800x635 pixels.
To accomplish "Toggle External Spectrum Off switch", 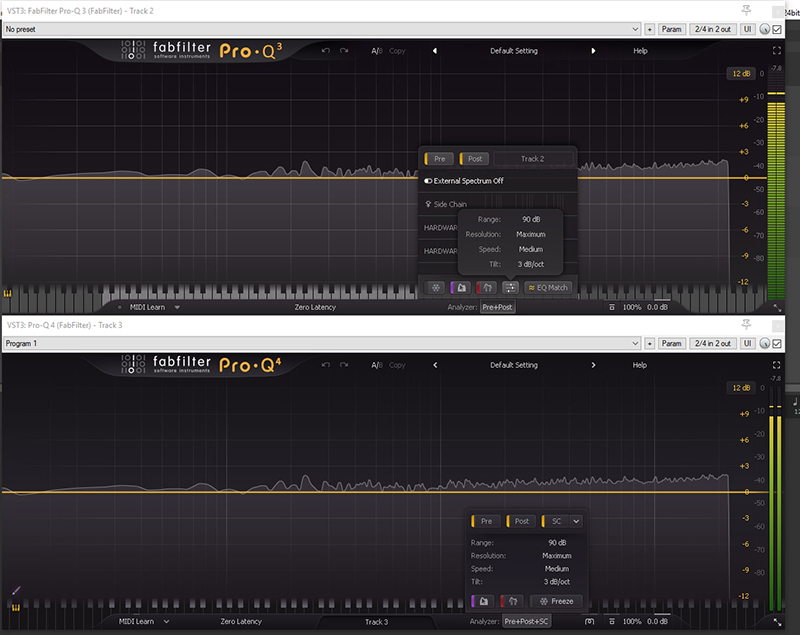I will coord(428,181).
